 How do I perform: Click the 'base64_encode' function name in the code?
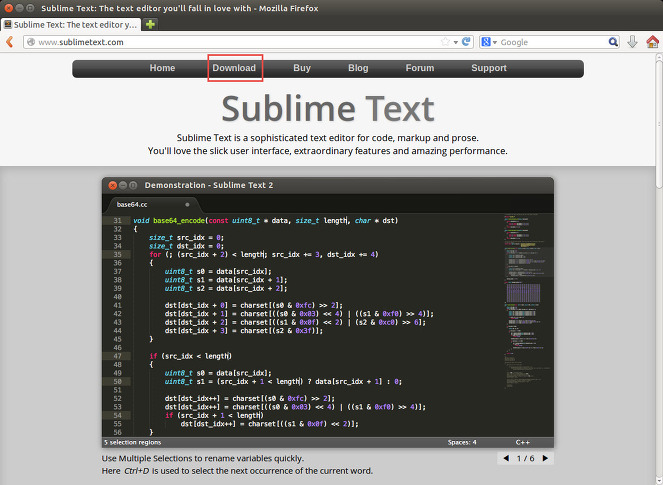coord(179,221)
